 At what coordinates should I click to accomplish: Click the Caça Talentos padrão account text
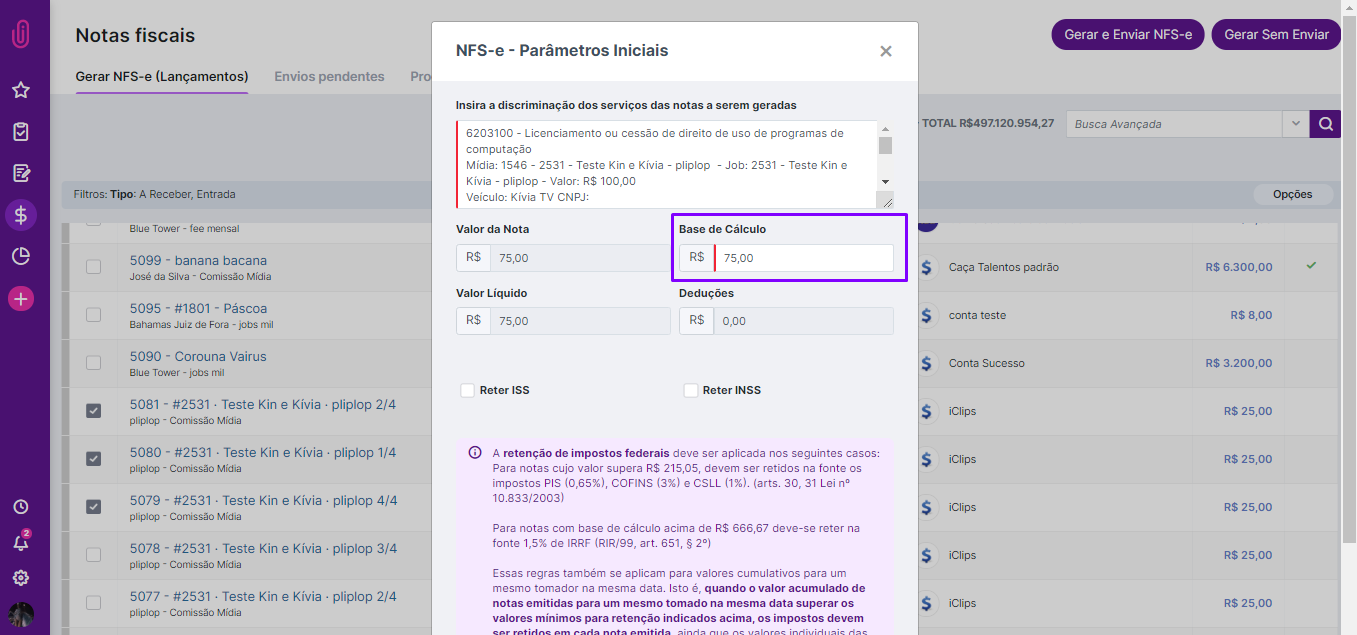click(1004, 267)
